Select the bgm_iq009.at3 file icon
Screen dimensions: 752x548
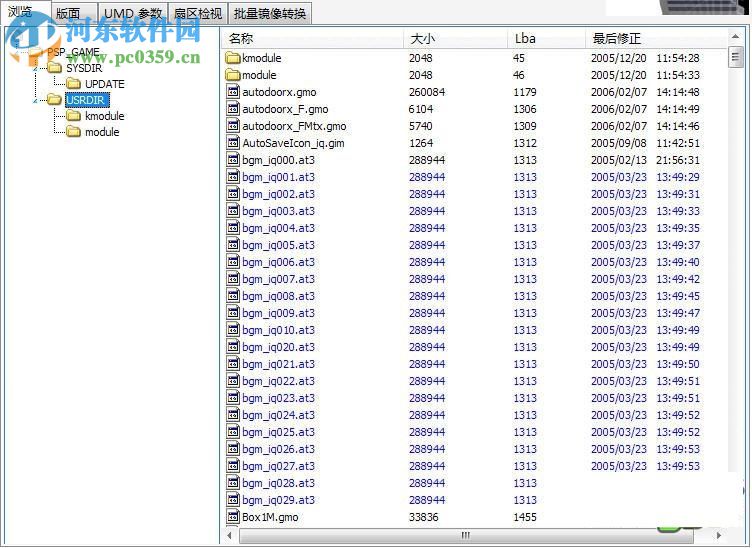(233, 313)
